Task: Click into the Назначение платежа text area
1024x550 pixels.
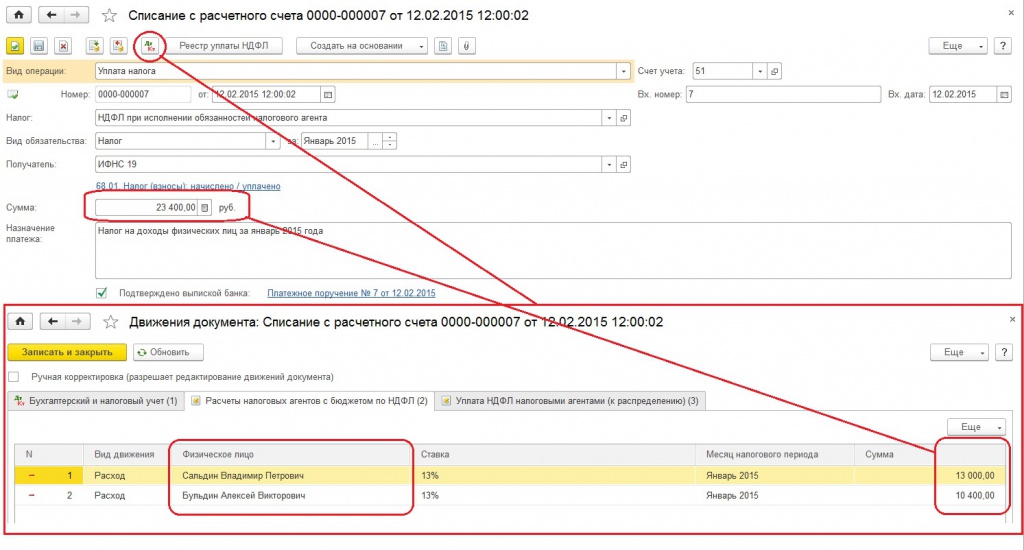Action: (x=553, y=251)
